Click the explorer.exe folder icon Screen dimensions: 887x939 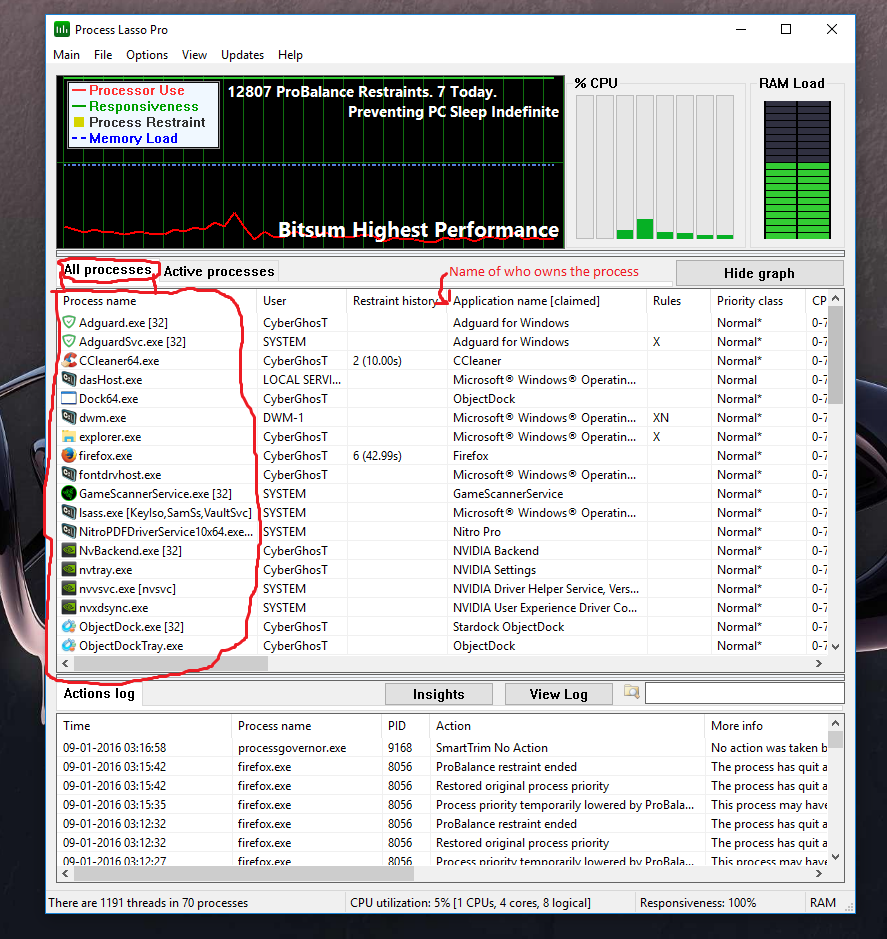(x=69, y=437)
